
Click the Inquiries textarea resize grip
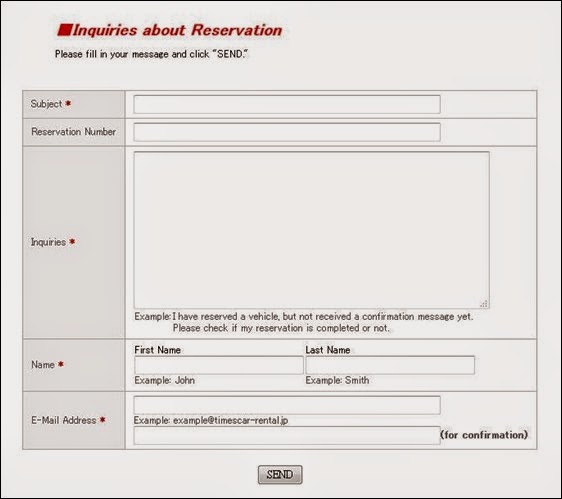(x=484, y=304)
